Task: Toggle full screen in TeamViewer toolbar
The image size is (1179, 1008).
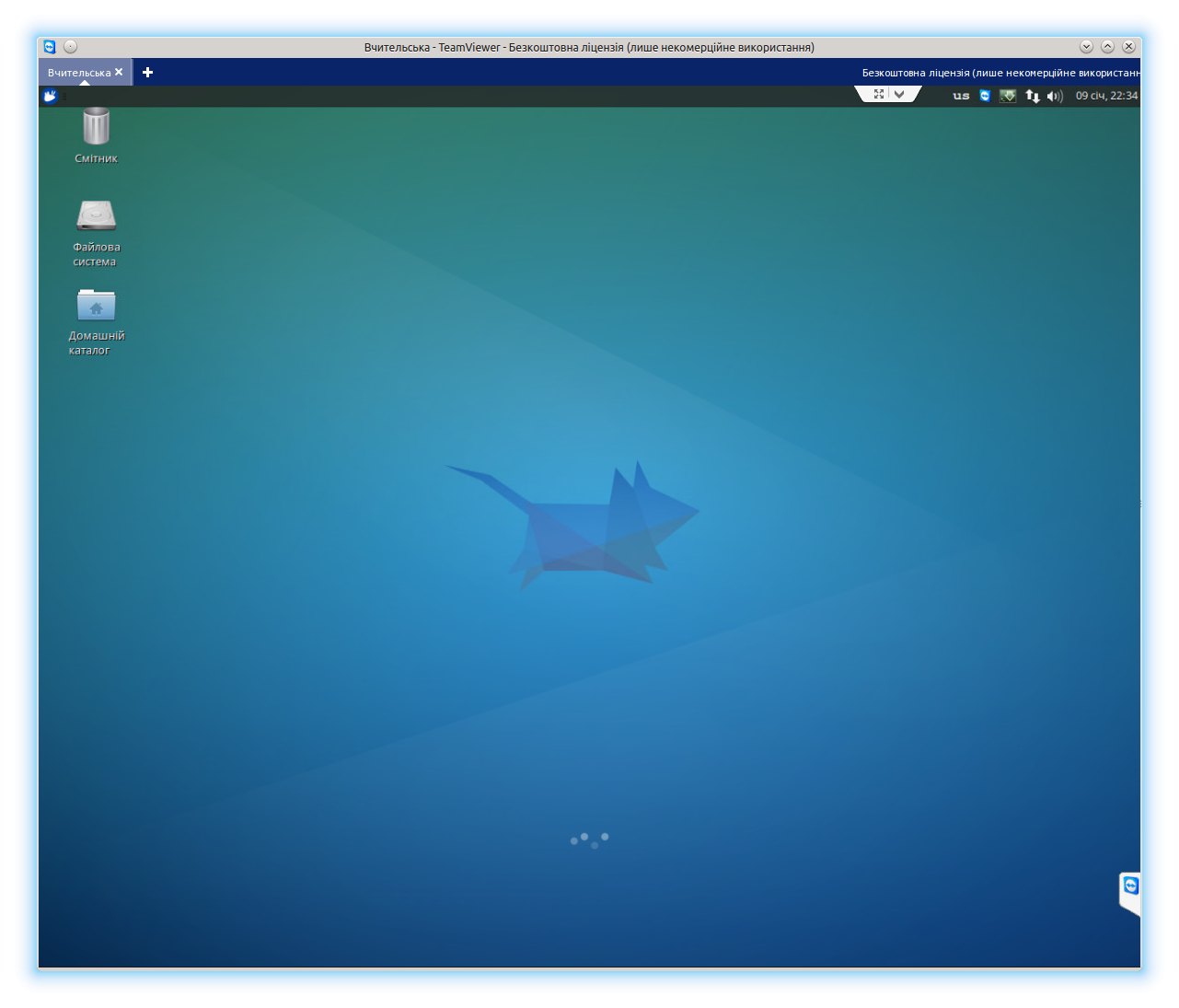Action: 879,94
